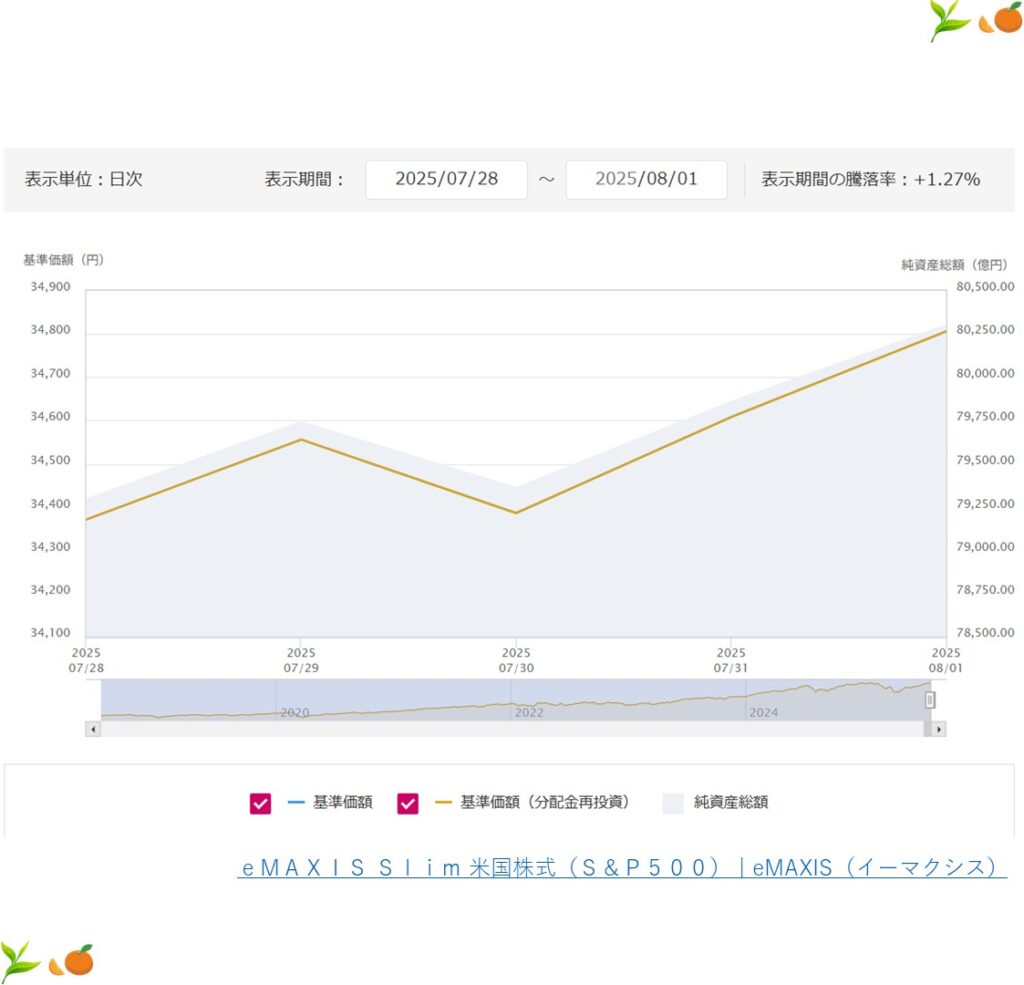The width and height of the screenshot is (1024, 985).
Task: Click the 34,500 y-axis value
Action: 50,460
